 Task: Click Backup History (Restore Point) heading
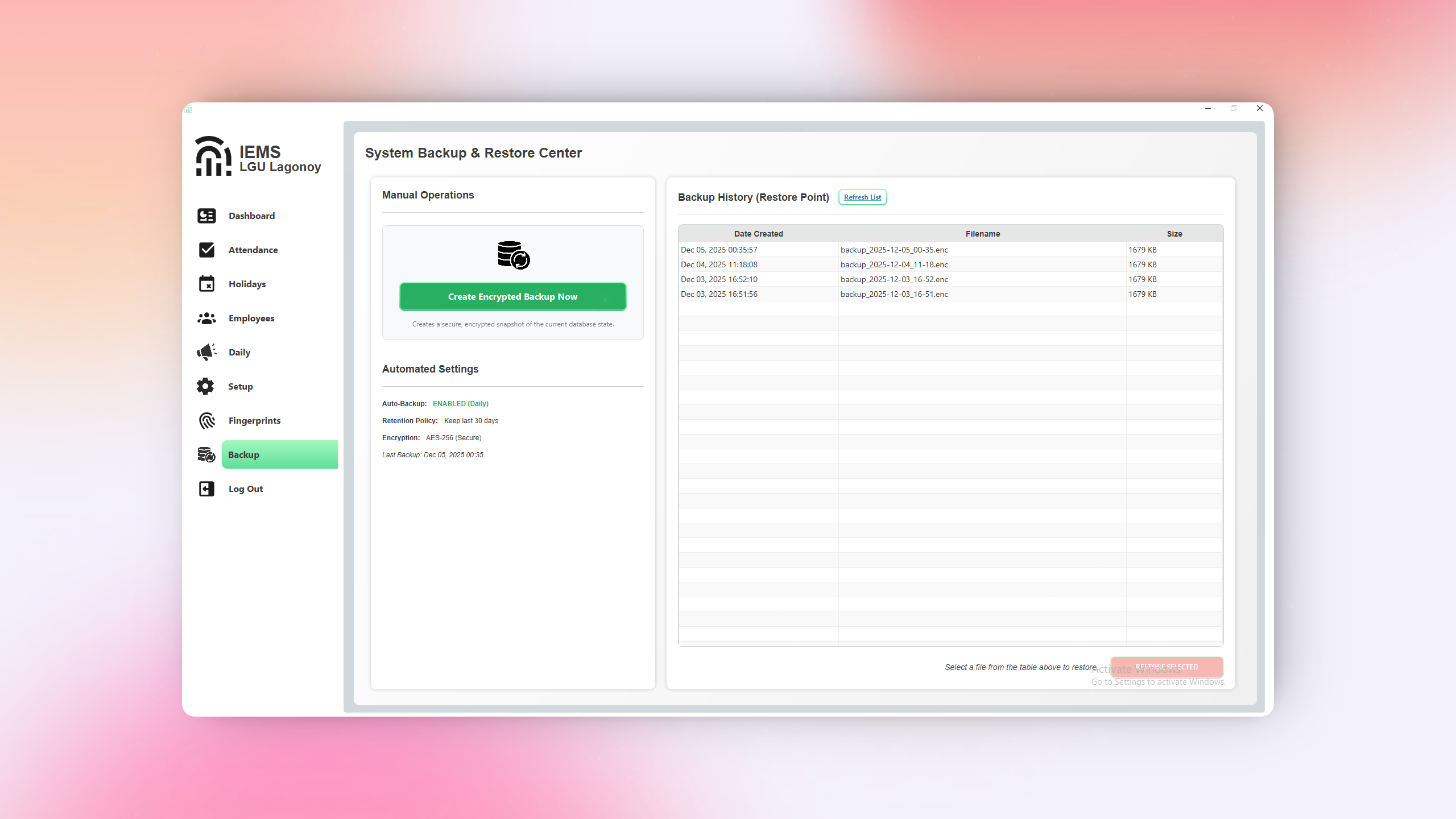pos(753,197)
